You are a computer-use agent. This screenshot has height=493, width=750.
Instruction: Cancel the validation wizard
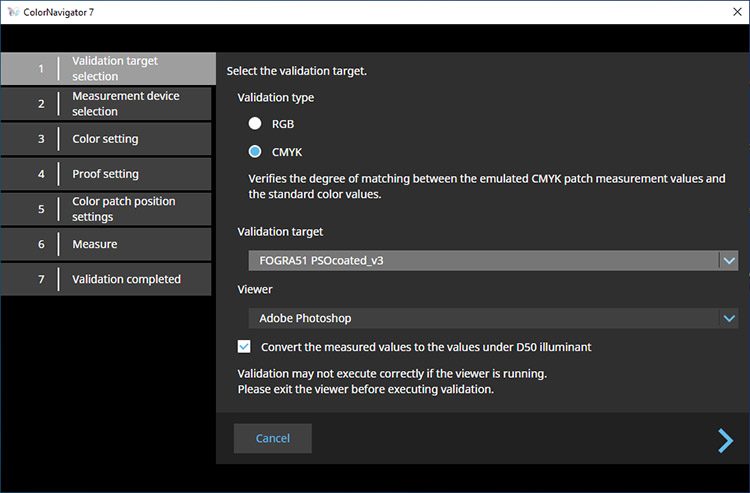[273, 438]
